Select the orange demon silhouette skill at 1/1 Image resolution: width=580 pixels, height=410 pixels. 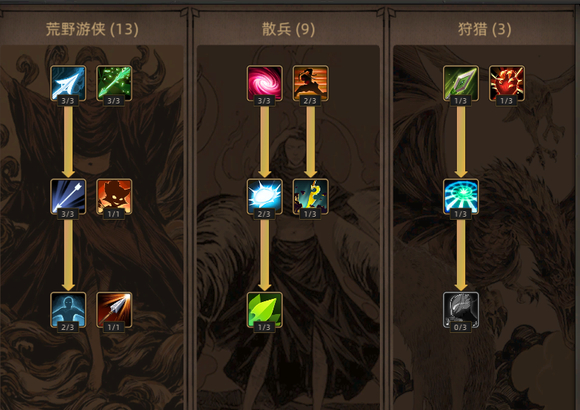tap(114, 196)
